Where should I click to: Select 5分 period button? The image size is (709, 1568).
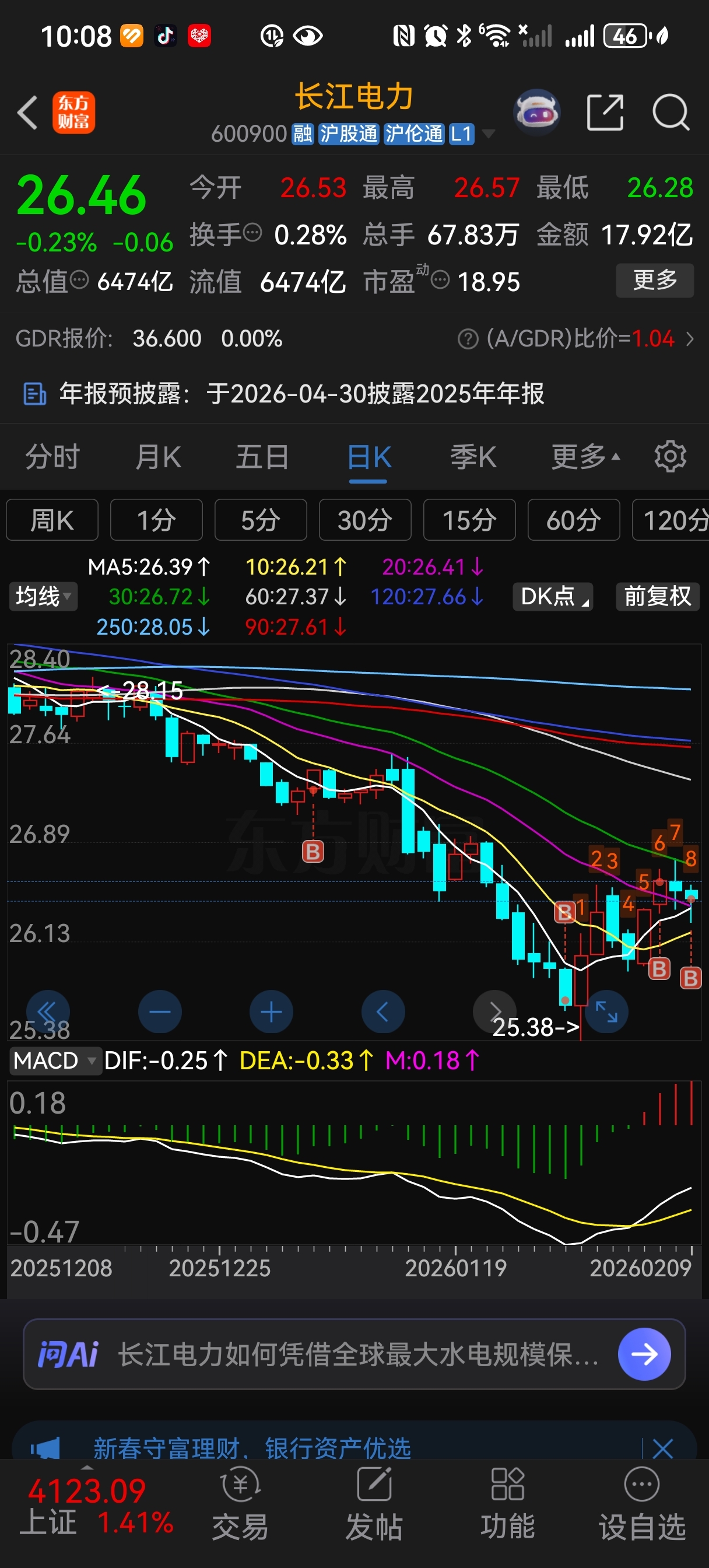pyautogui.click(x=261, y=520)
